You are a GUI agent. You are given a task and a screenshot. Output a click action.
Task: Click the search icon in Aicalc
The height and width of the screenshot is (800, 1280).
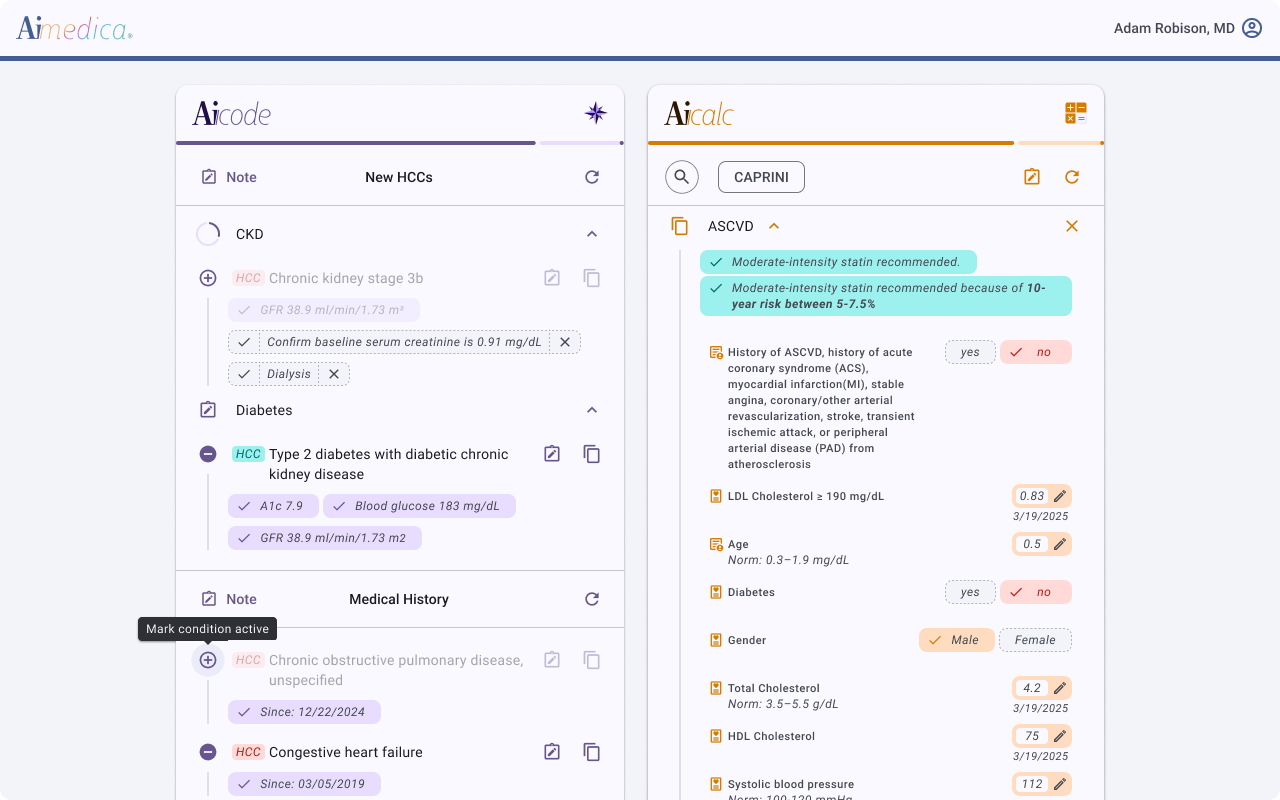pos(682,177)
